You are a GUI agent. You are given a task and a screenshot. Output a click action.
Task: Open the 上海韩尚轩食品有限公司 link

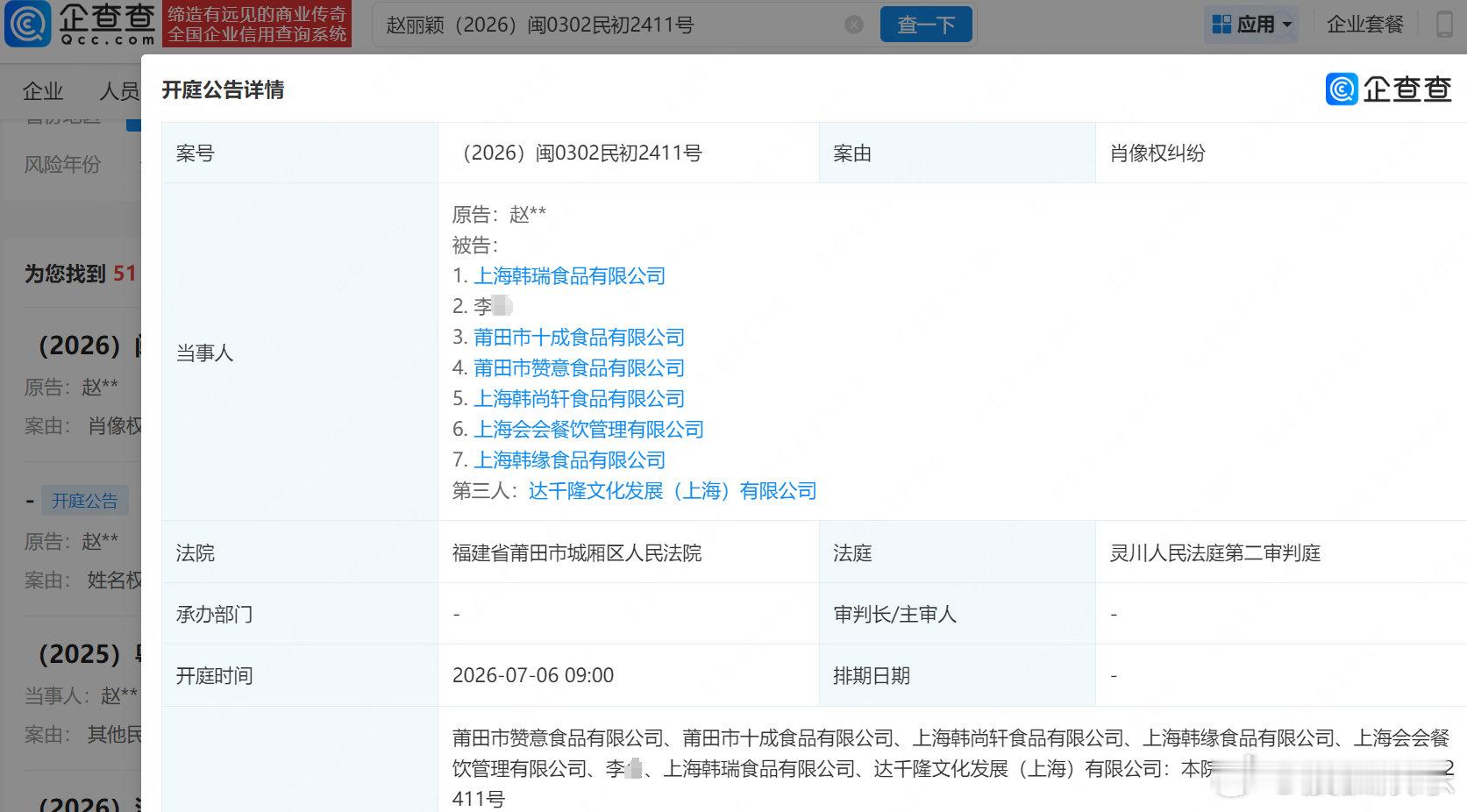coord(580,399)
